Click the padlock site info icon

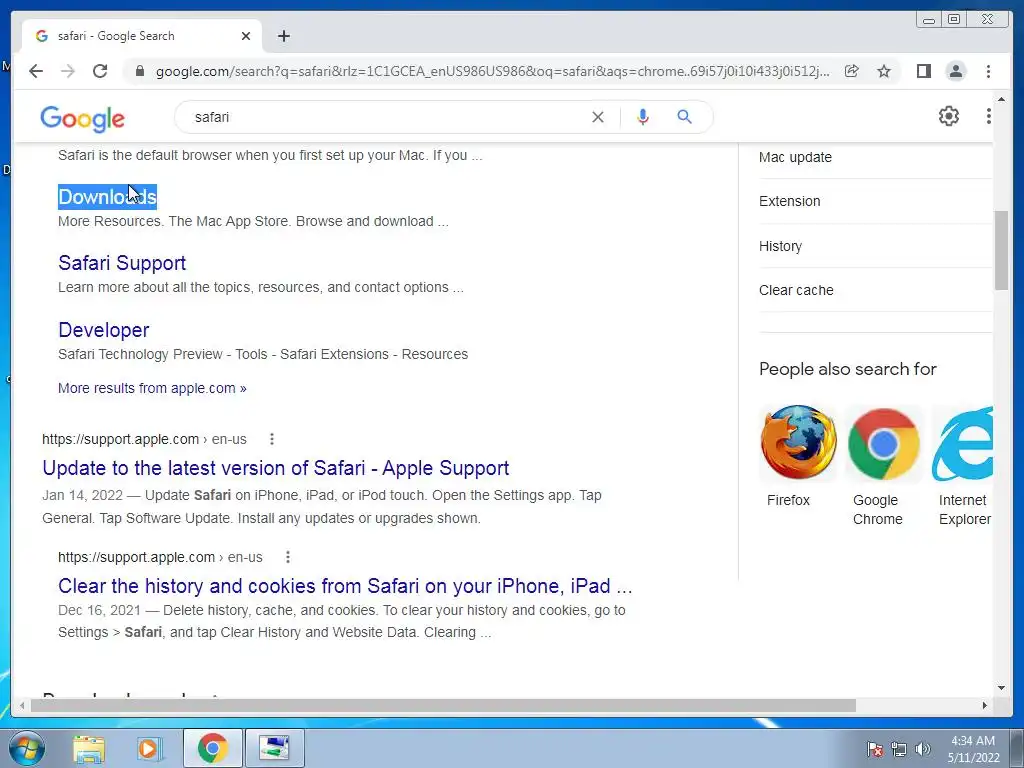(139, 71)
